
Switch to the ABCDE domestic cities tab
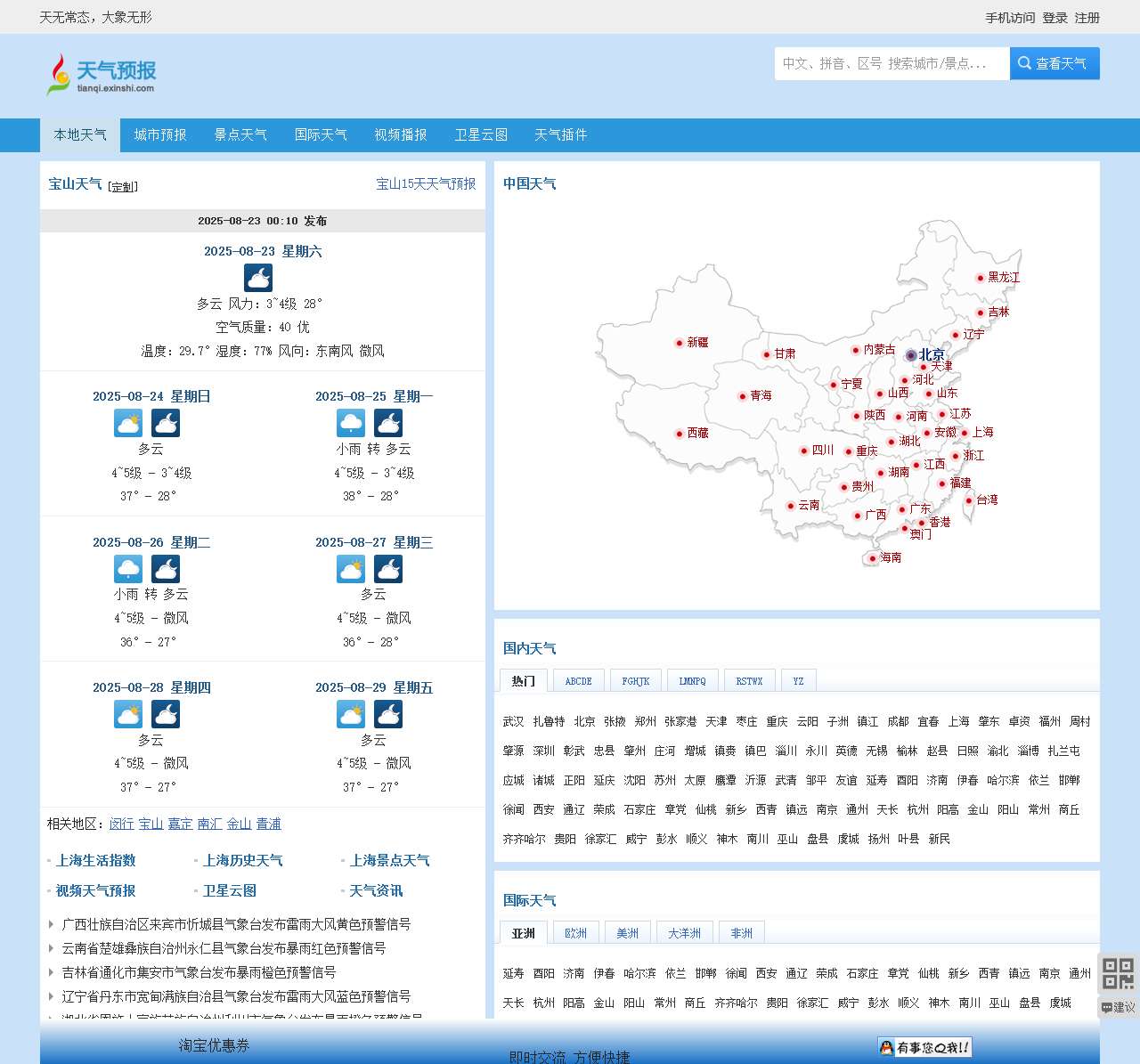pos(578,681)
